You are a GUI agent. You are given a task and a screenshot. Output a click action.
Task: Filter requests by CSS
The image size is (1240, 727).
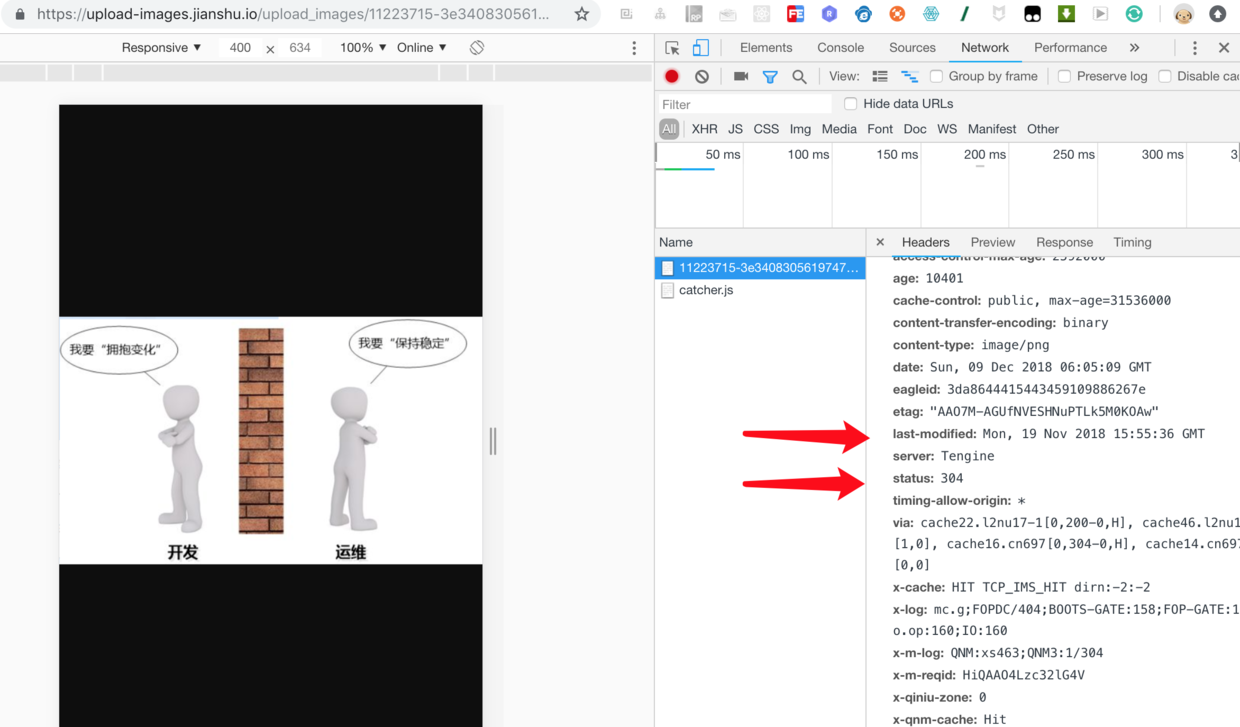pyautogui.click(x=766, y=129)
